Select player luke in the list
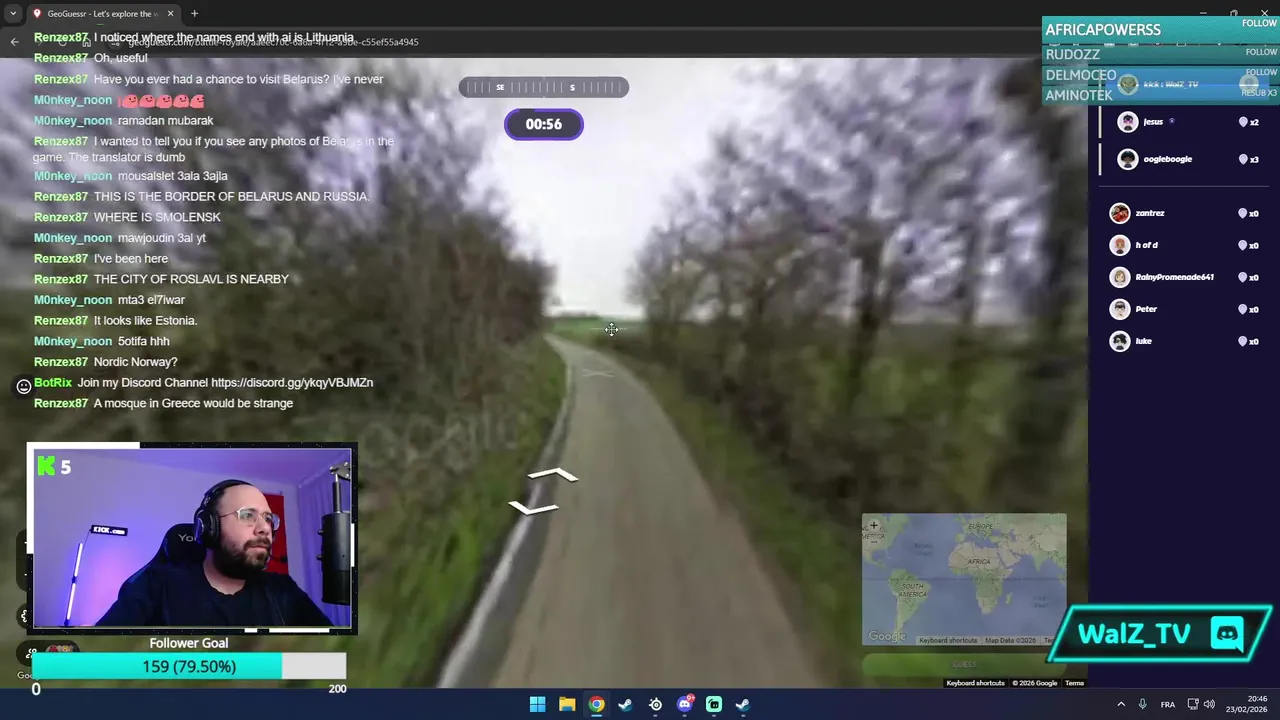1280x720 pixels. (1183, 341)
